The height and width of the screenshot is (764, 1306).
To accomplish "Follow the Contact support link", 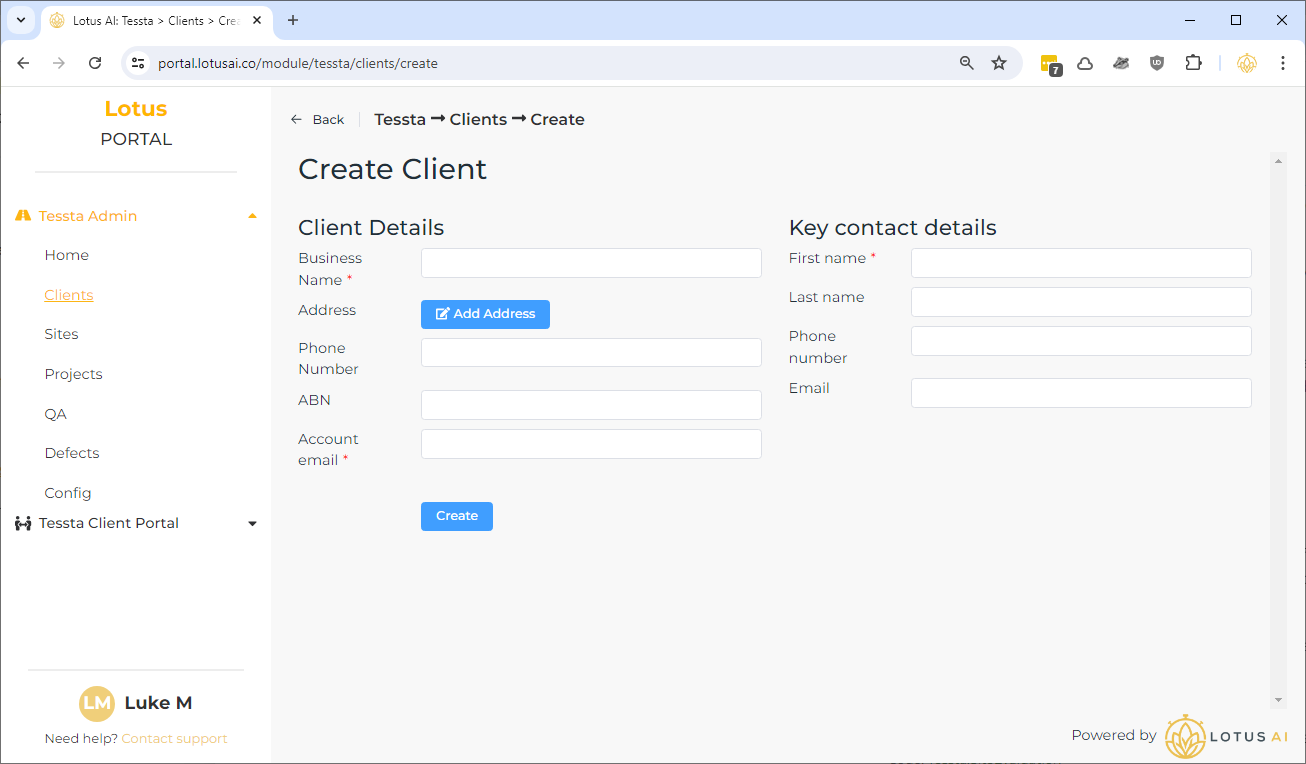I will point(174,739).
